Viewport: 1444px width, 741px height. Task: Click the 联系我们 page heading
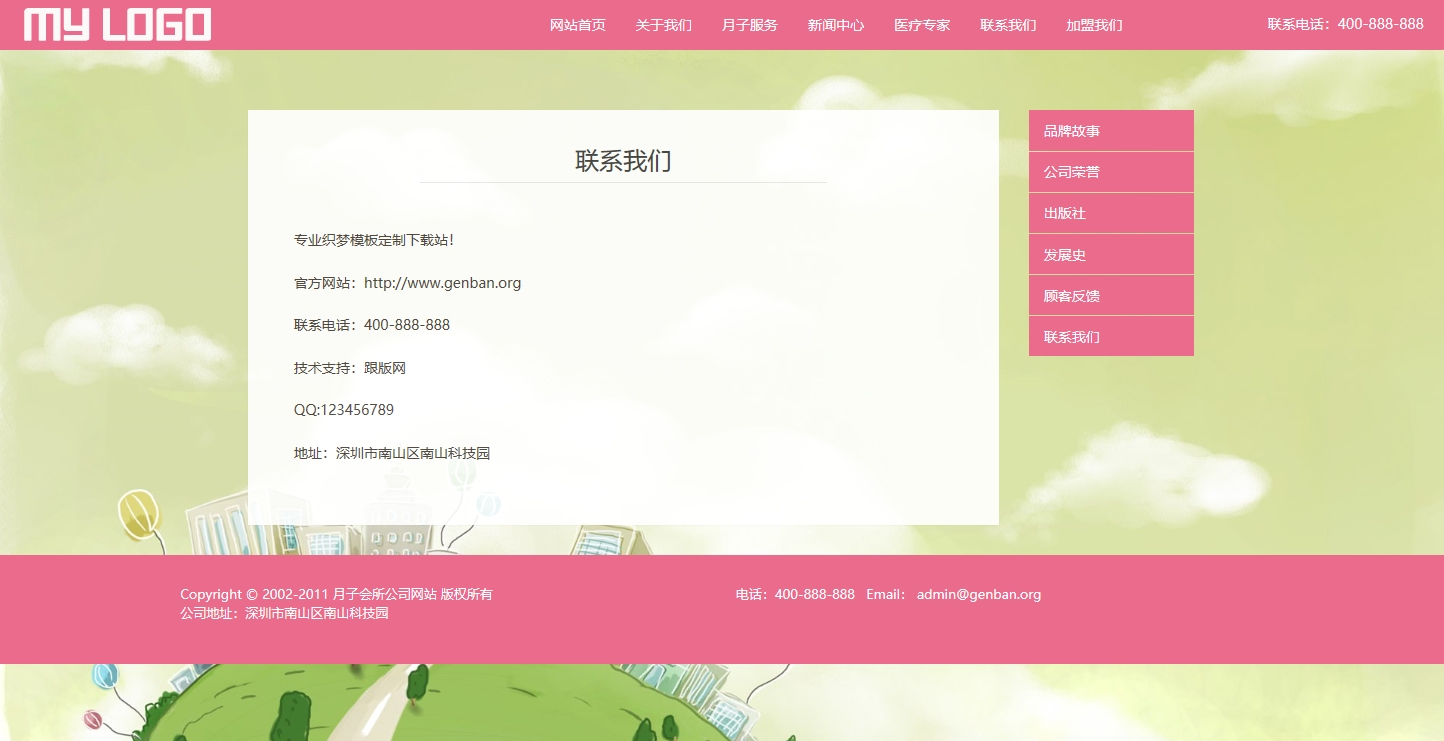tap(623, 161)
